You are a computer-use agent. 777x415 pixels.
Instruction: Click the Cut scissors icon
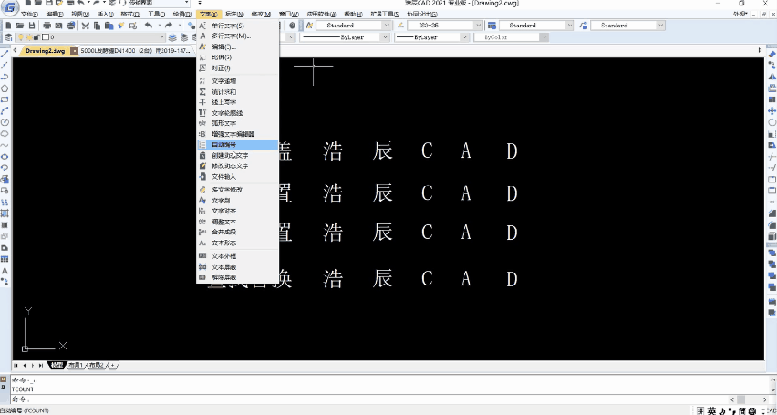[85, 25]
